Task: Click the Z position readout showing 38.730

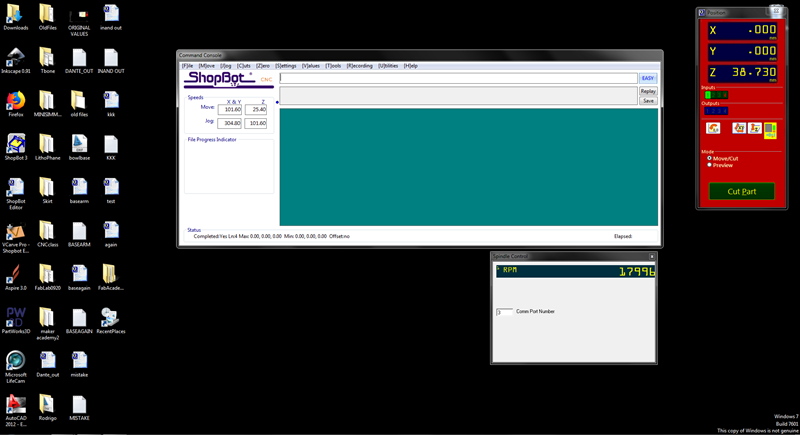Action: tap(742, 73)
